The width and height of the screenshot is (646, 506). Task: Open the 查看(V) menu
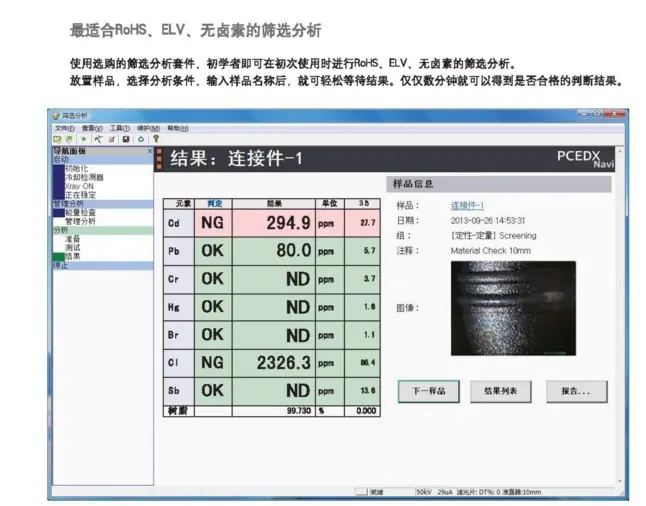point(92,129)
